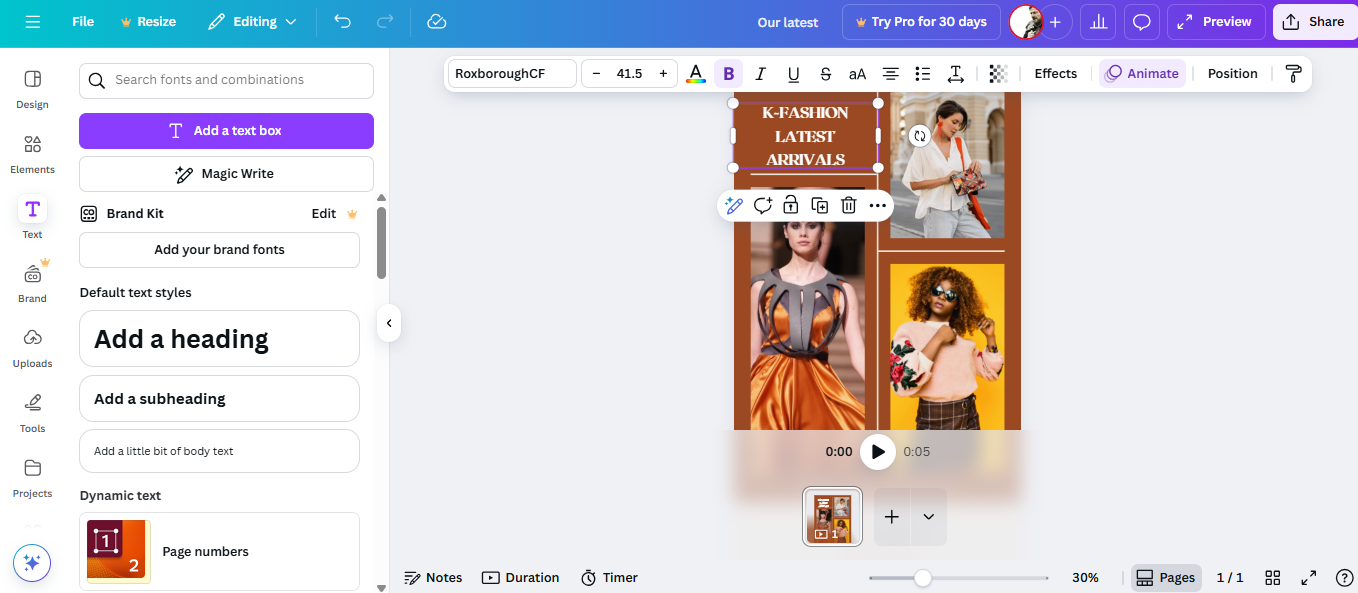The image size is (1358, 593).
Task: Delete the selected text box with trash icon
Action: point(848,206)
